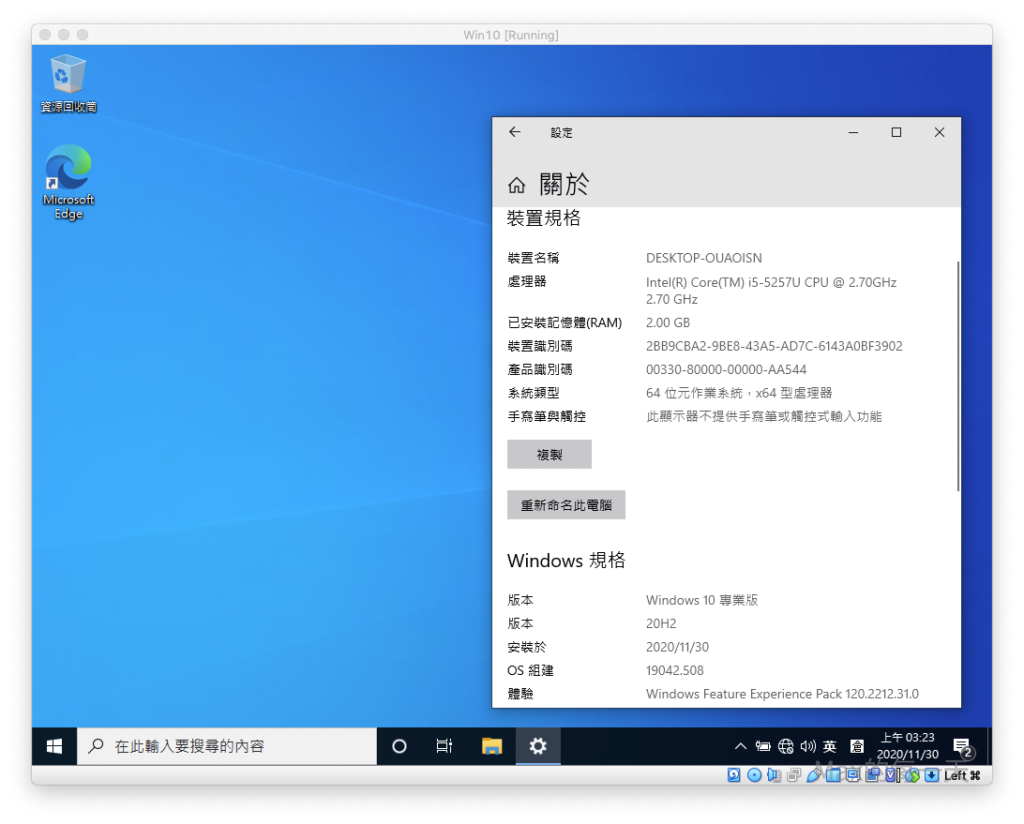Switch input language via 英 indicator
The height and width of the screenshot is (824, 1024).
click(830, 746)
